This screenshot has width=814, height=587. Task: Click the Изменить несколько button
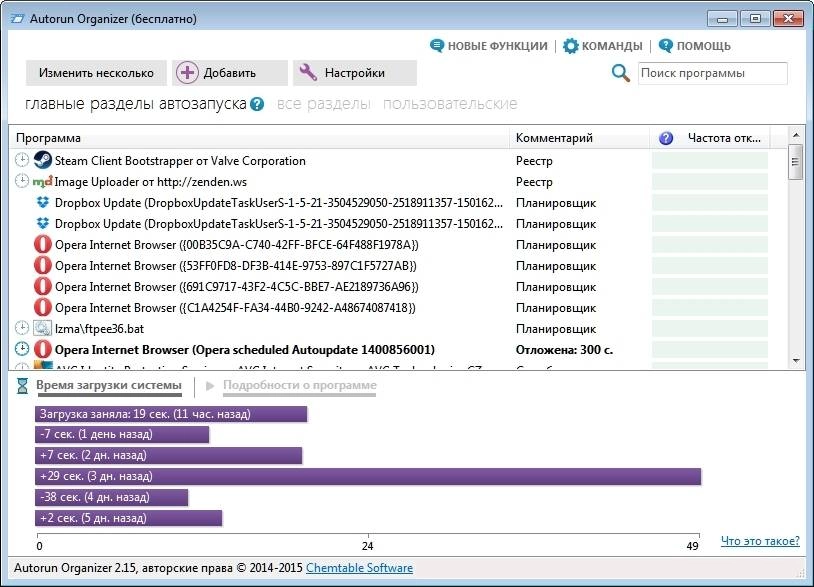(96, 73)
